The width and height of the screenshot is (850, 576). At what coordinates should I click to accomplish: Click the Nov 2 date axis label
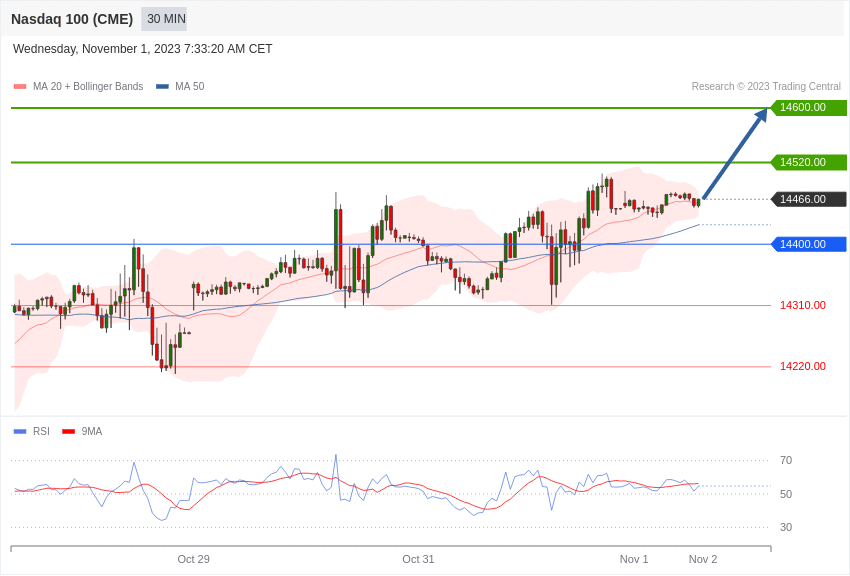[703, 559]
